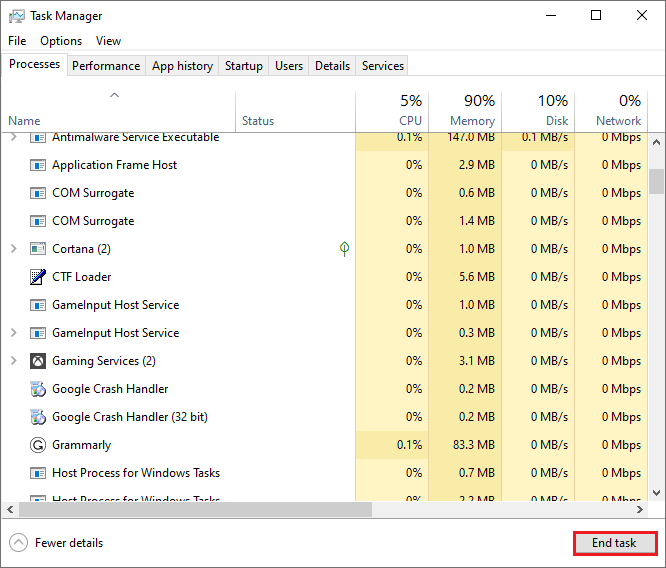Viewport: 666px width, 568px height.
Task: Collapse view with the Fewer details arrow
Action: point(18,543)
